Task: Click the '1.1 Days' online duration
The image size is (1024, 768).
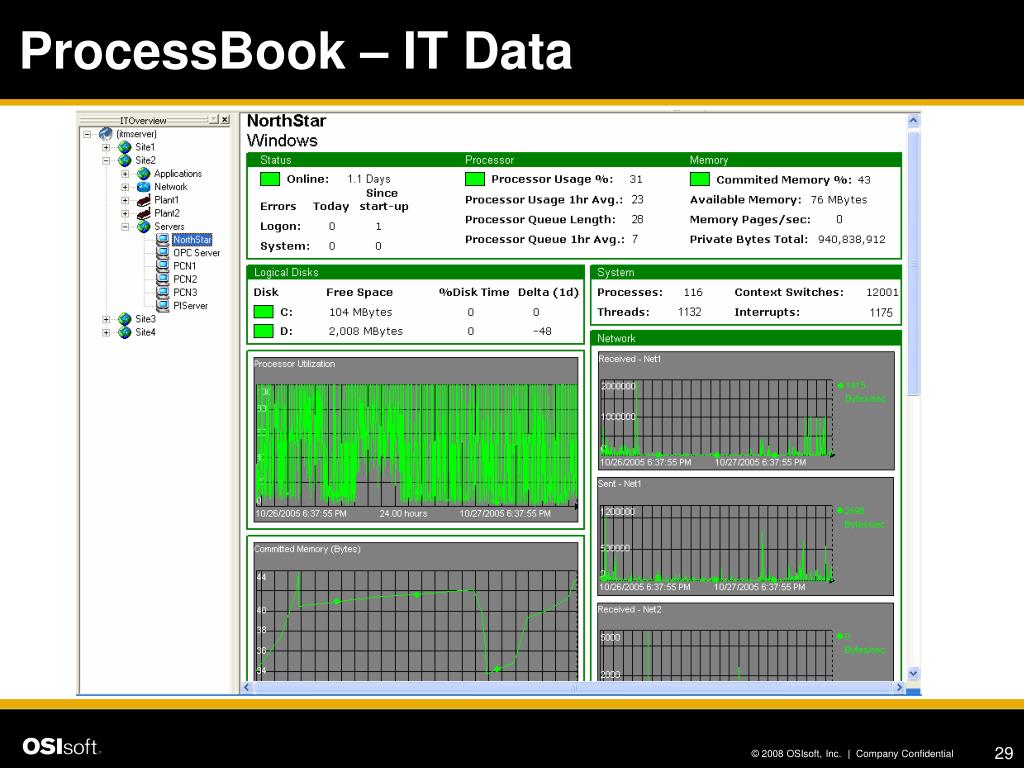Action: coord(369,179)
